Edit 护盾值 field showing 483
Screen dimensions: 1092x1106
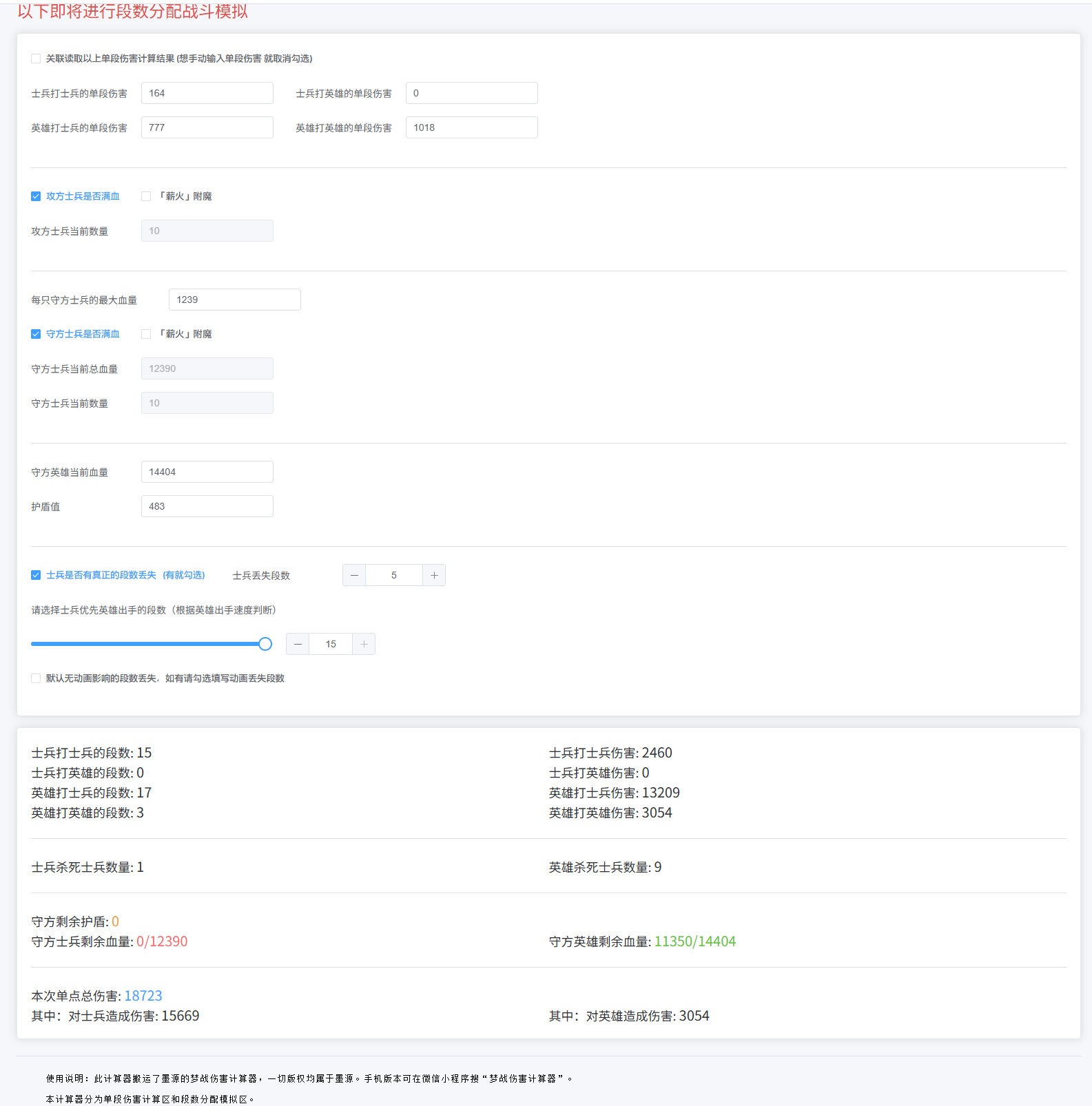tap(207, 506)
